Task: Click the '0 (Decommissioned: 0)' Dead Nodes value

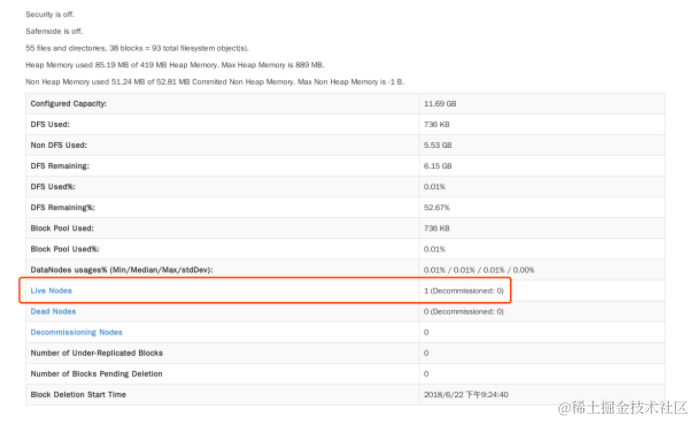Action: pos(464,311)
